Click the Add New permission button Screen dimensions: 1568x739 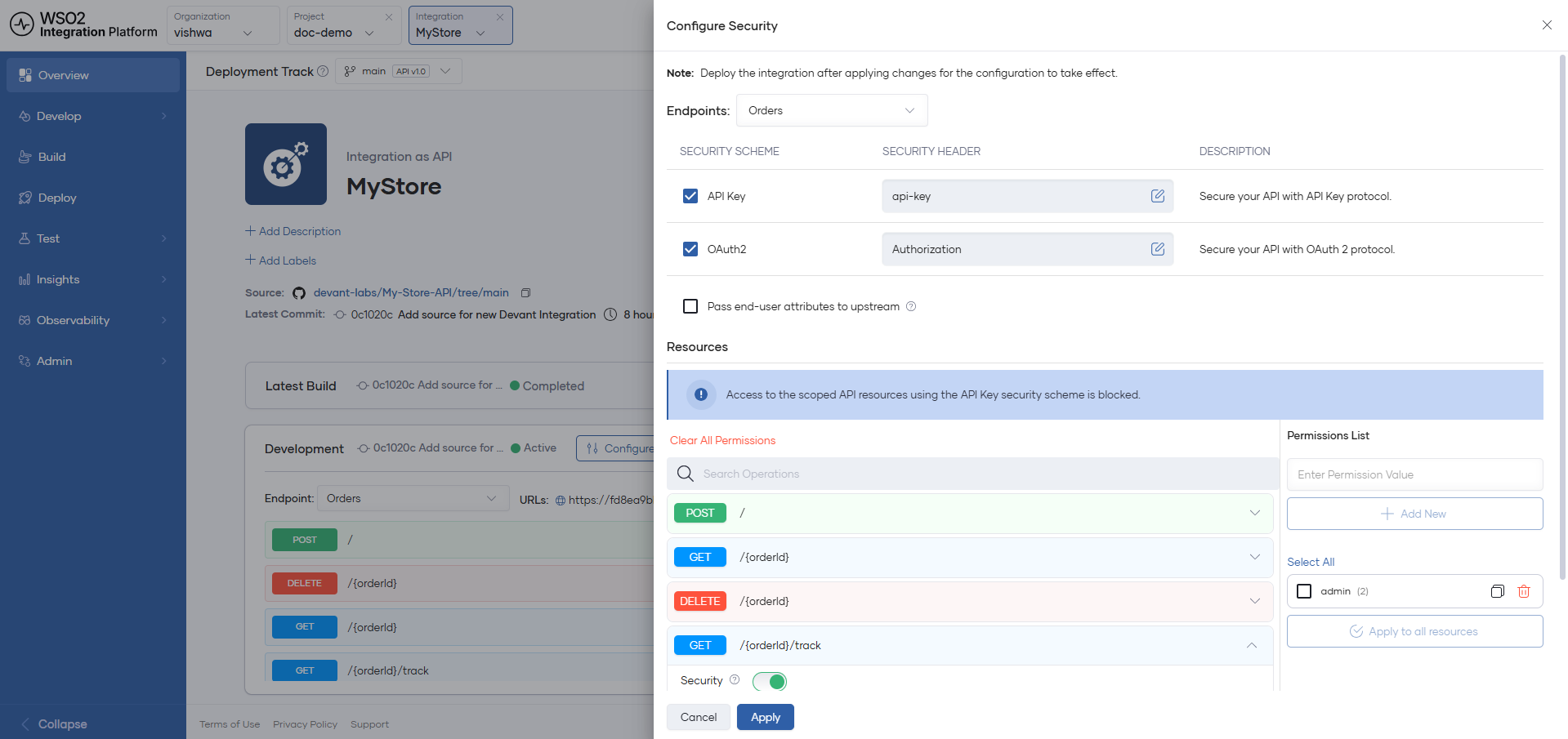pos(1414,514)
